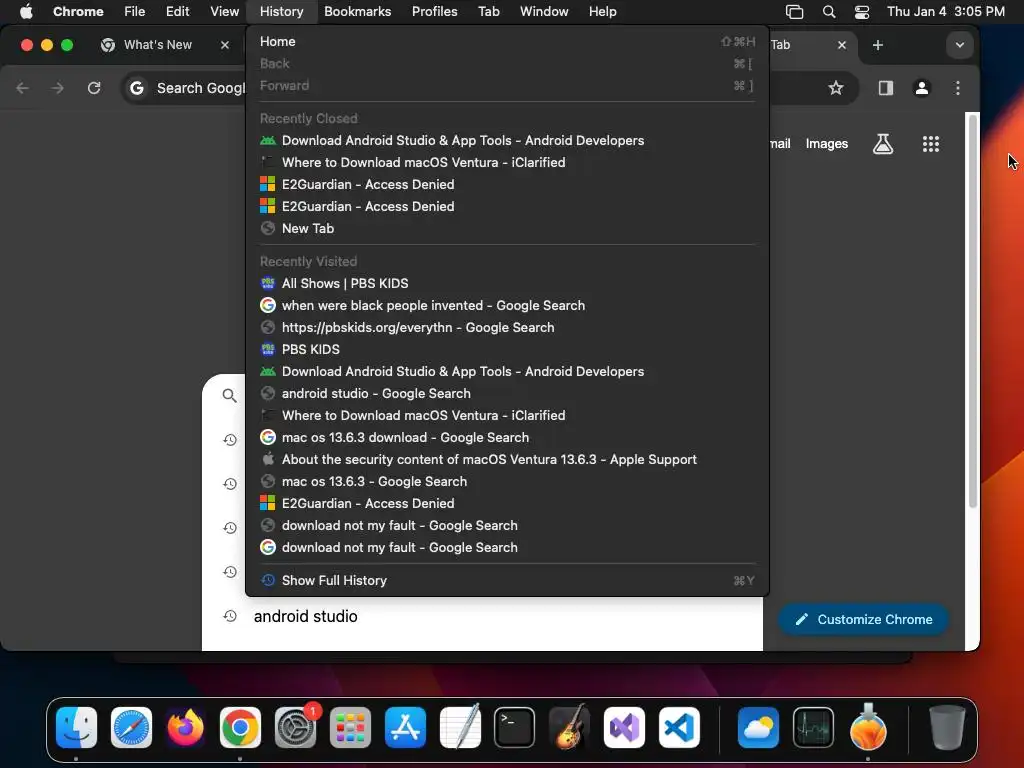Reopen Download Android Studio under Recently Closed
The width and height of the screenshot is (1024, 768).
click(x=507, y=140)
